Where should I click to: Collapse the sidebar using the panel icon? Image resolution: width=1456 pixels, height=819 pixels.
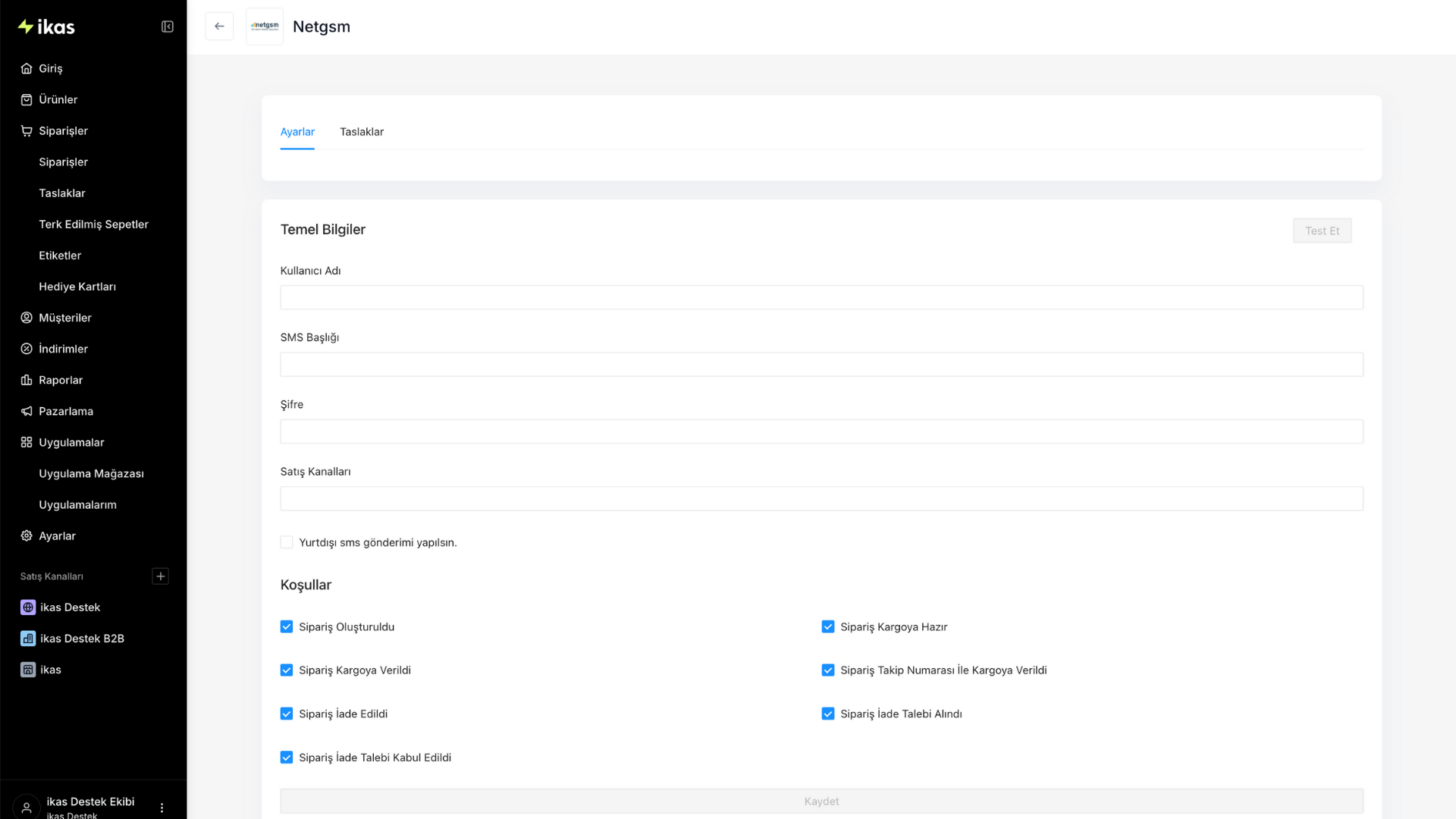(168, 27)
